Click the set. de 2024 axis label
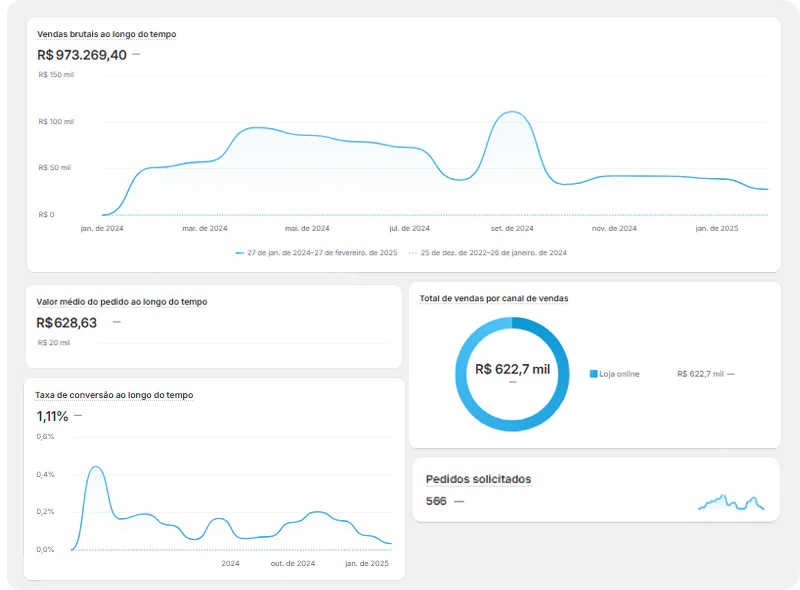Image resolution: width=800 pixels, height=590 pixels. click(511, 227)
